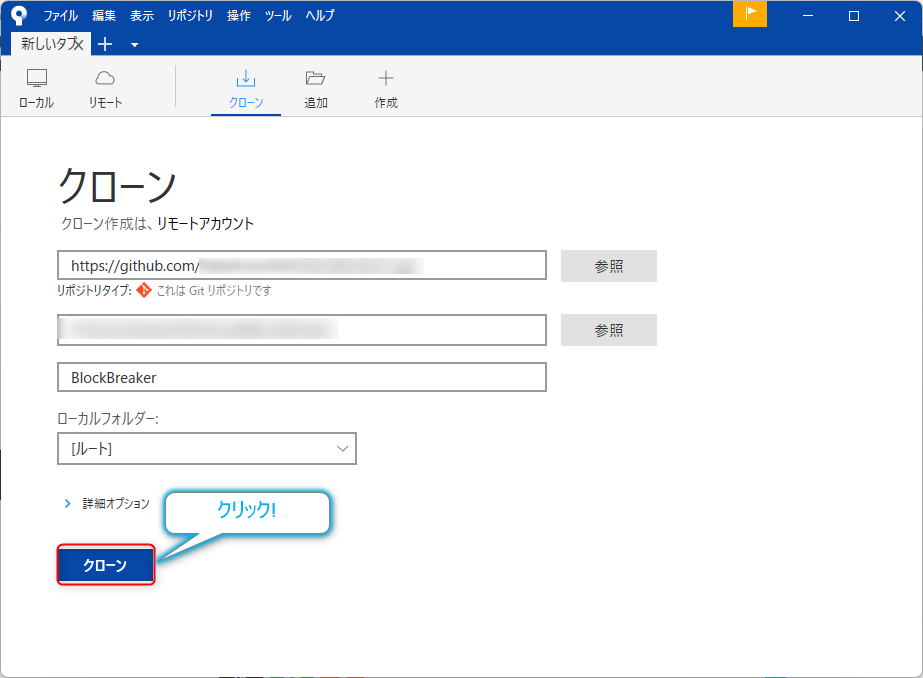Screen dimensions: 923x678
Task: Click 参照 beside the URL field
Action: click(x=608, y=266)
